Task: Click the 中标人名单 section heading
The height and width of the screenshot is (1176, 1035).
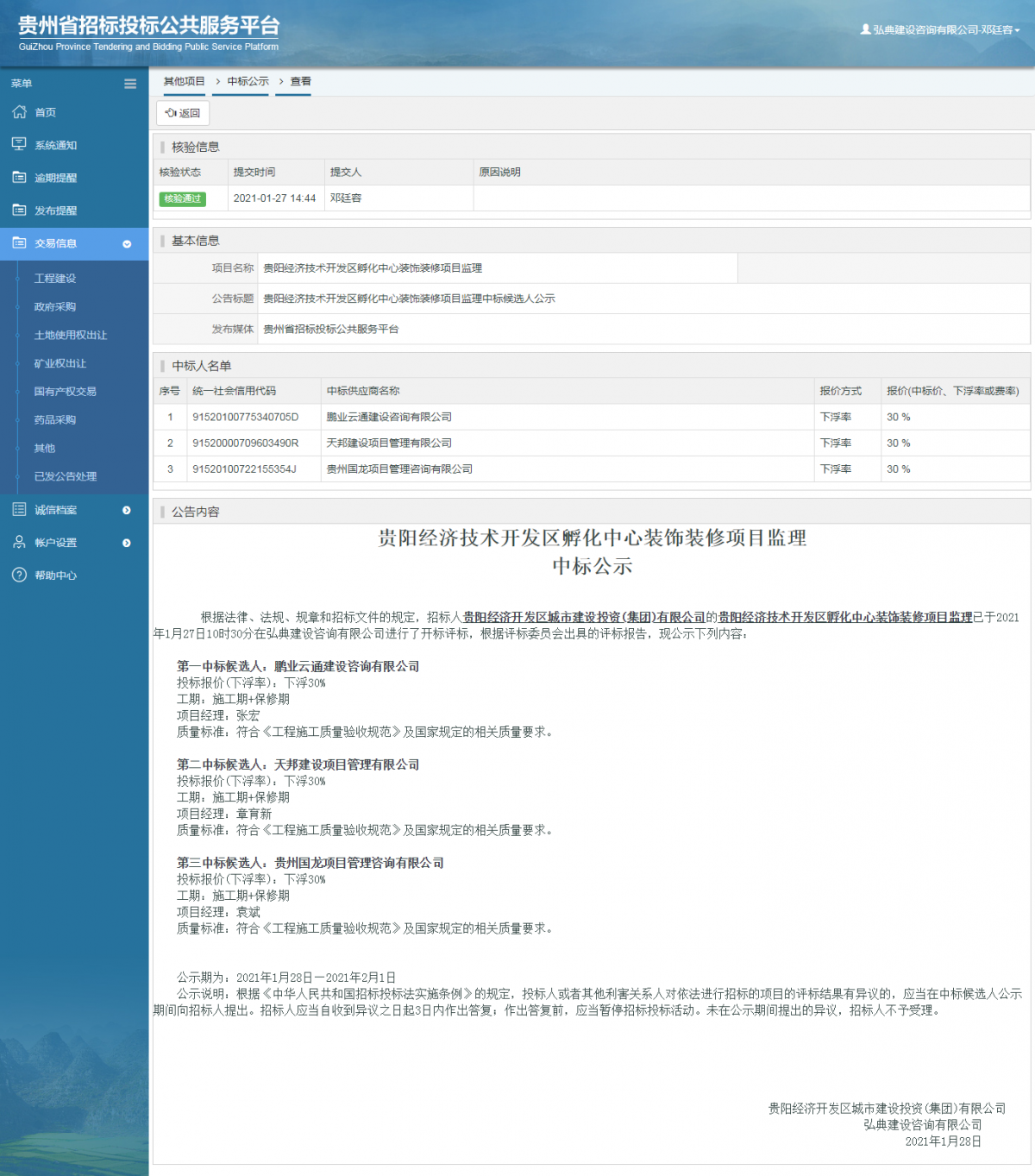Action: tap(202, 366)
